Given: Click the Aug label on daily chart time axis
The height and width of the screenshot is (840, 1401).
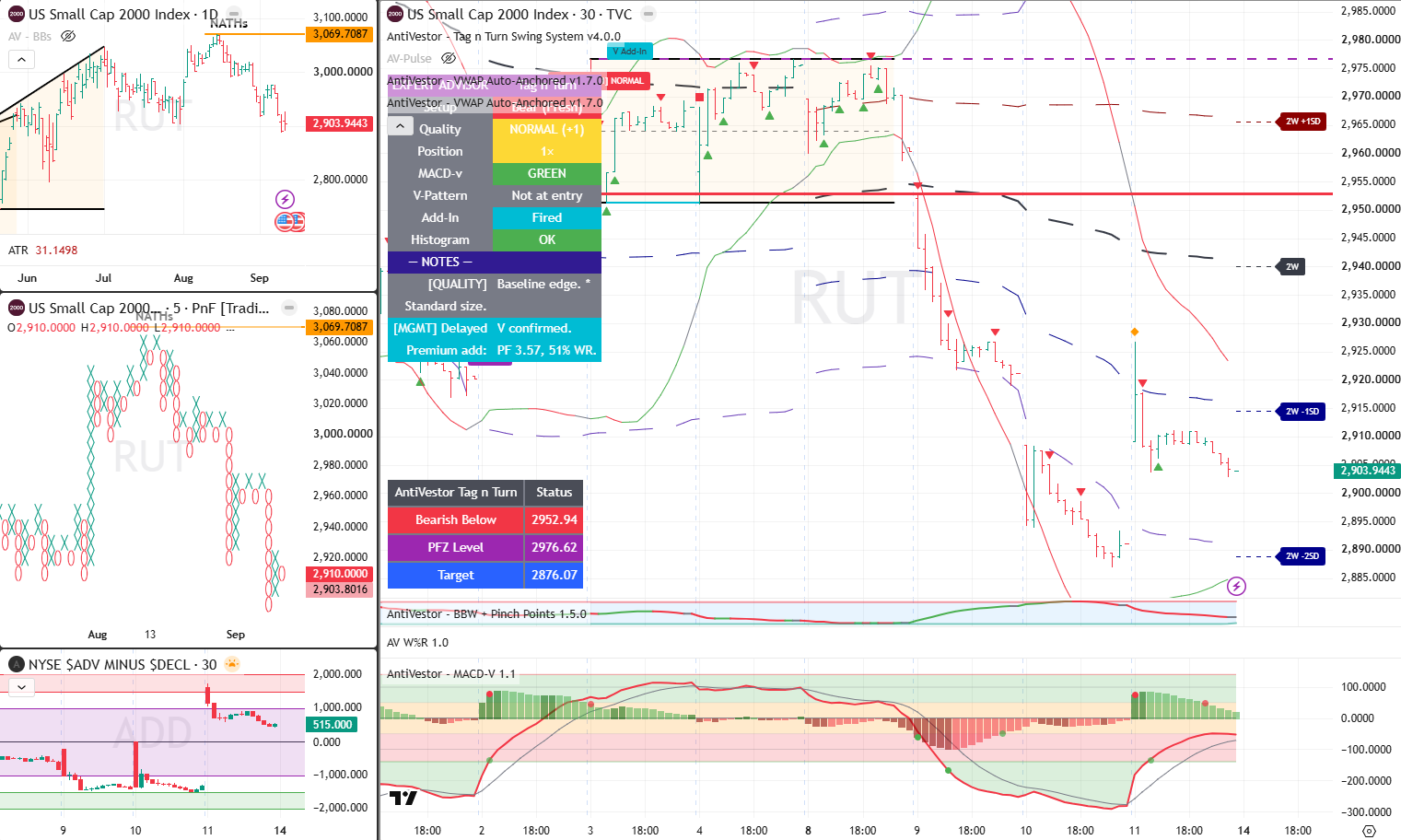Looking at the screenshot, I should [183, 278].
